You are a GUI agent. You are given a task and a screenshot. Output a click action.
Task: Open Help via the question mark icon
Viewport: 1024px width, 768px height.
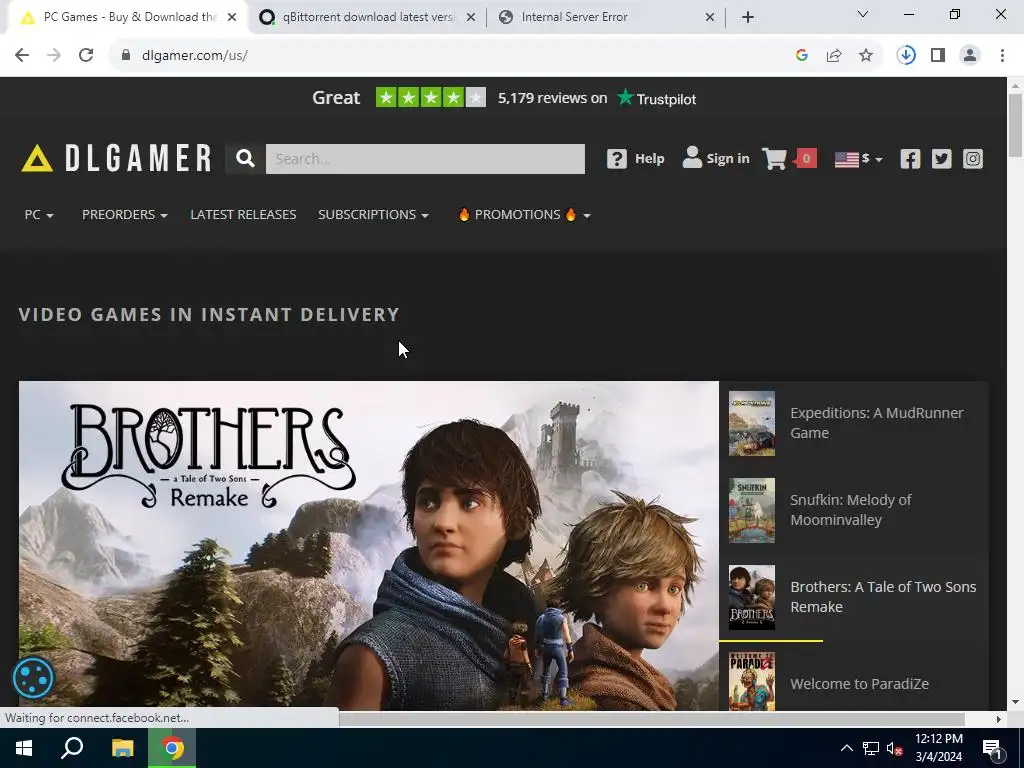[x=616, y=159]
